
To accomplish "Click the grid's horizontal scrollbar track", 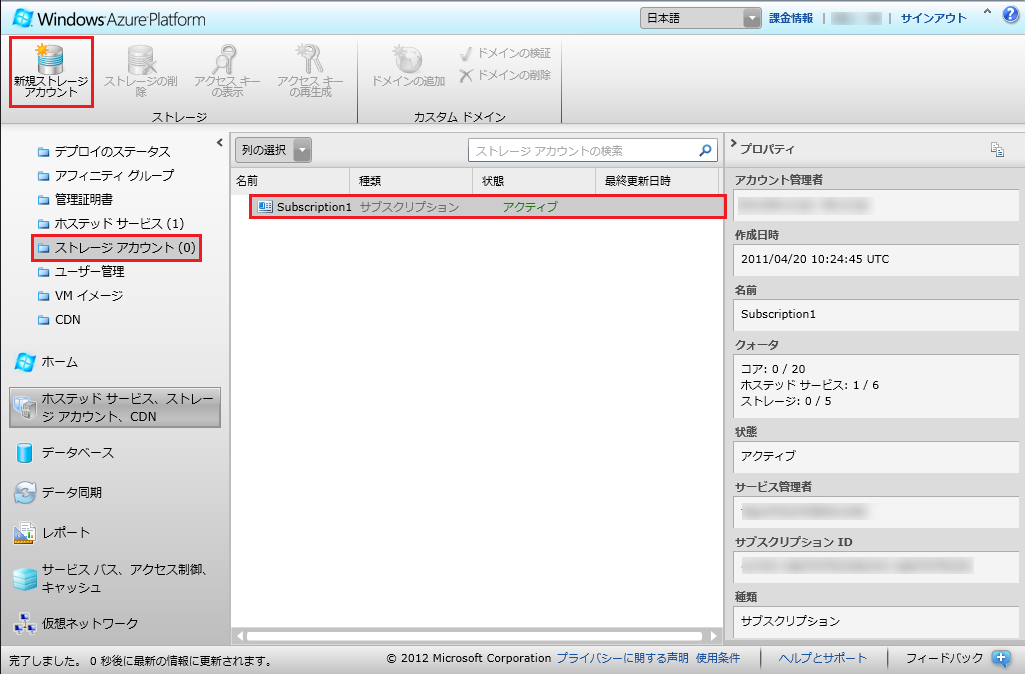I will coord(475,635).
